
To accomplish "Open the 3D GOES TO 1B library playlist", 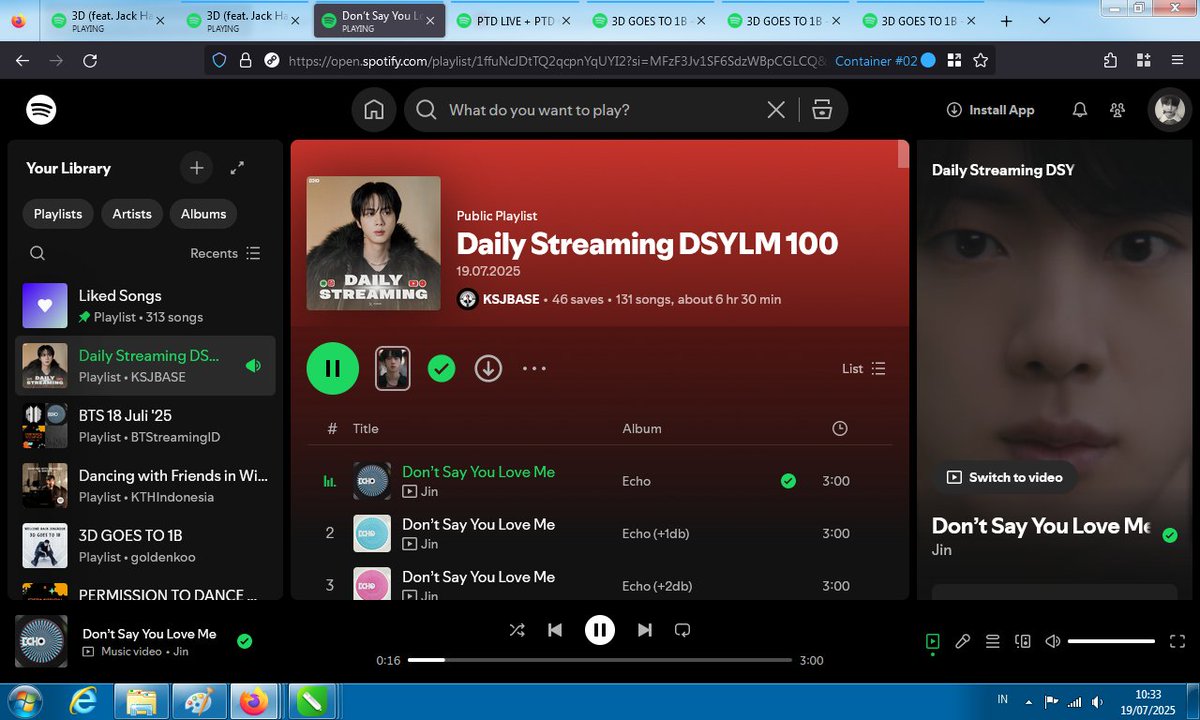I will click(x=145, y=545).
